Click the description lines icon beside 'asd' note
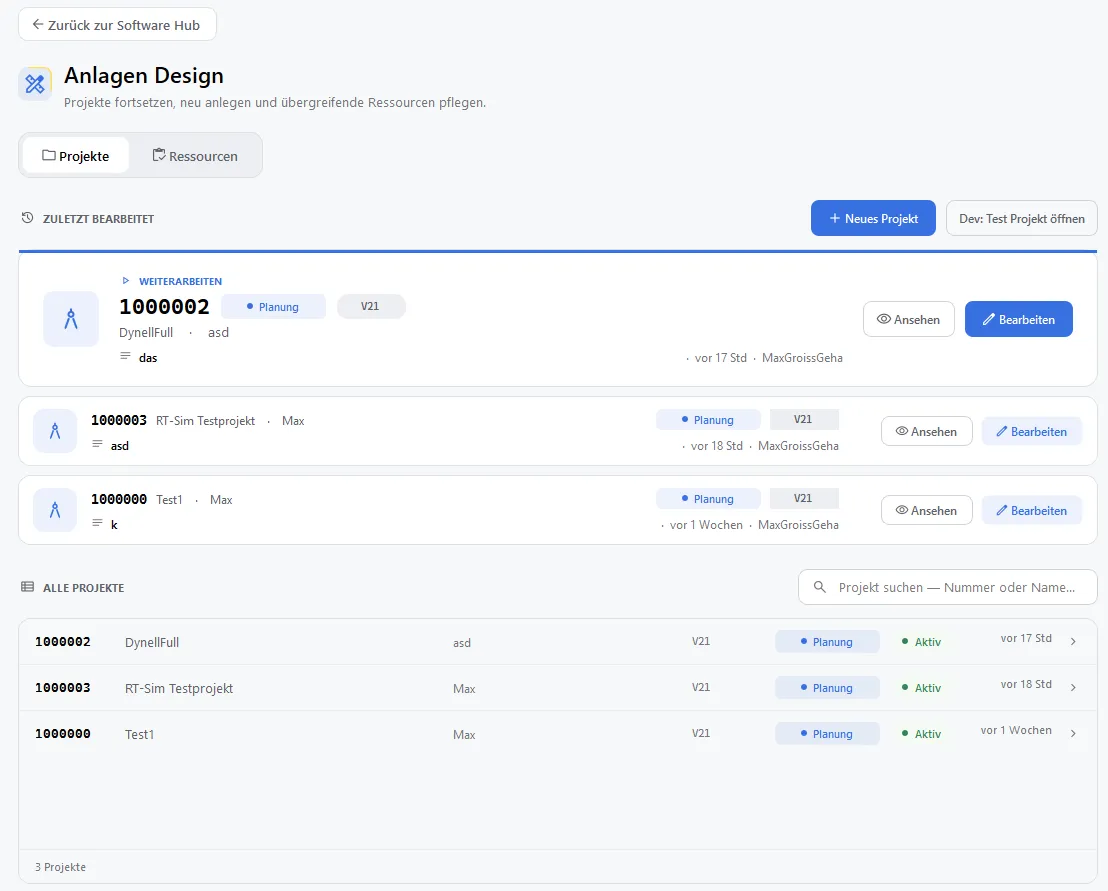This screenshot has width=1108, height=891. [98, 444]
